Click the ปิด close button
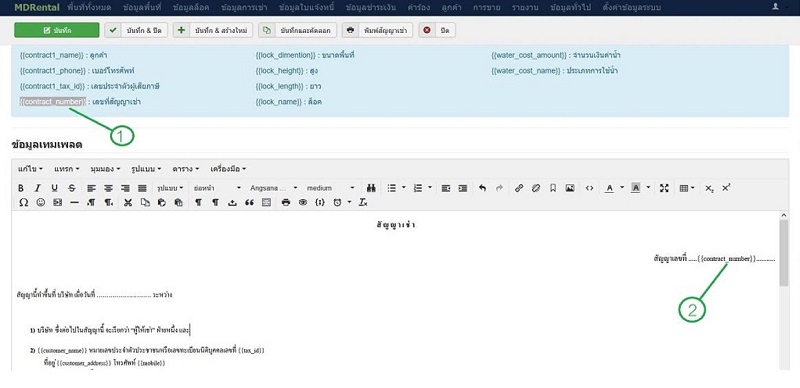 click(437, 30)
